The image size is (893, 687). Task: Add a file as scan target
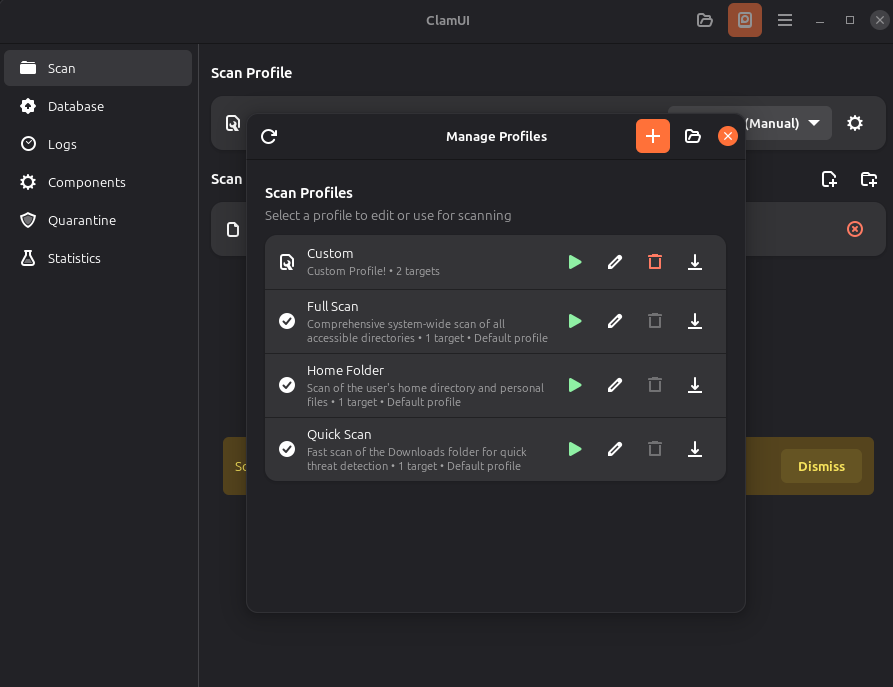(x=829, y=179)
